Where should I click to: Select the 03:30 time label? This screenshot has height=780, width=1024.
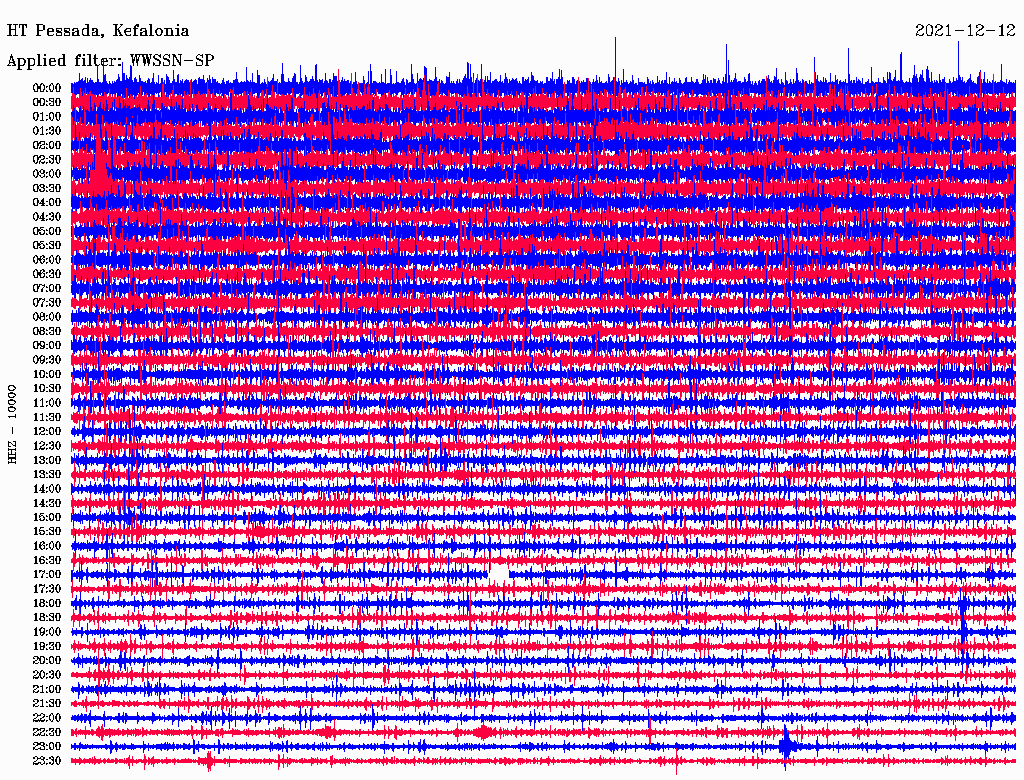47,189
